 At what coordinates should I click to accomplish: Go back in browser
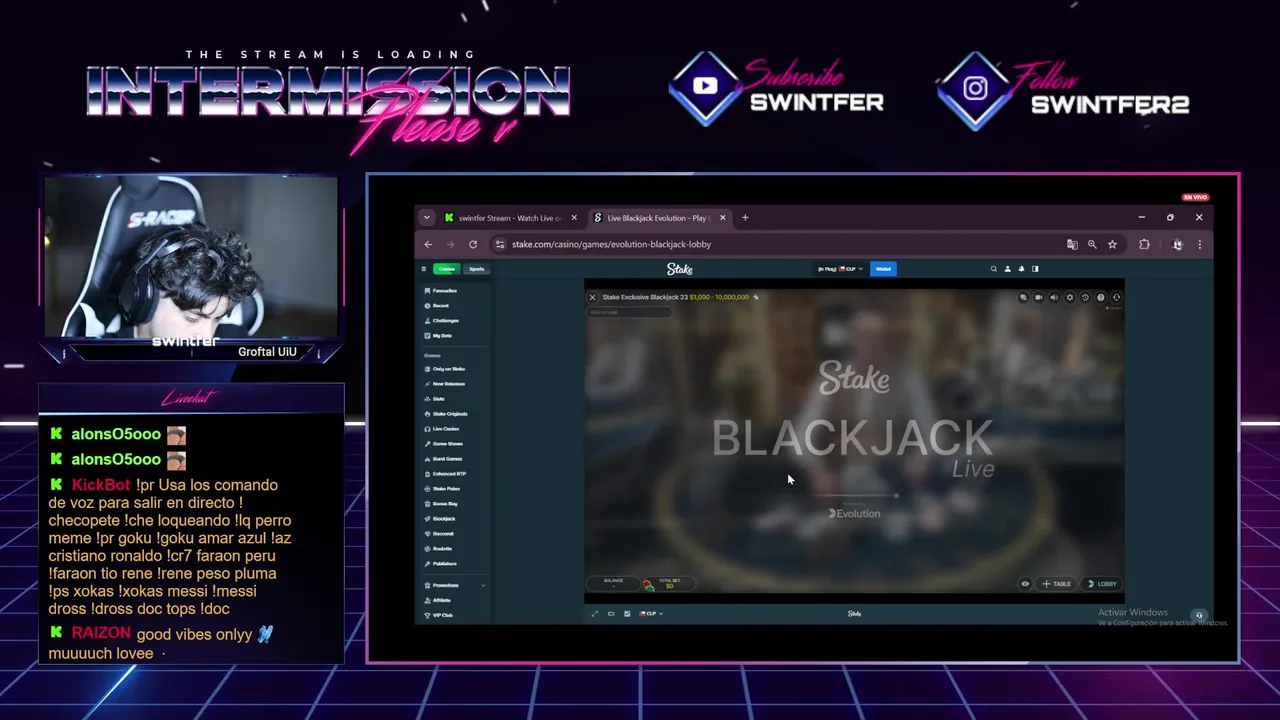tap(428, 244)
